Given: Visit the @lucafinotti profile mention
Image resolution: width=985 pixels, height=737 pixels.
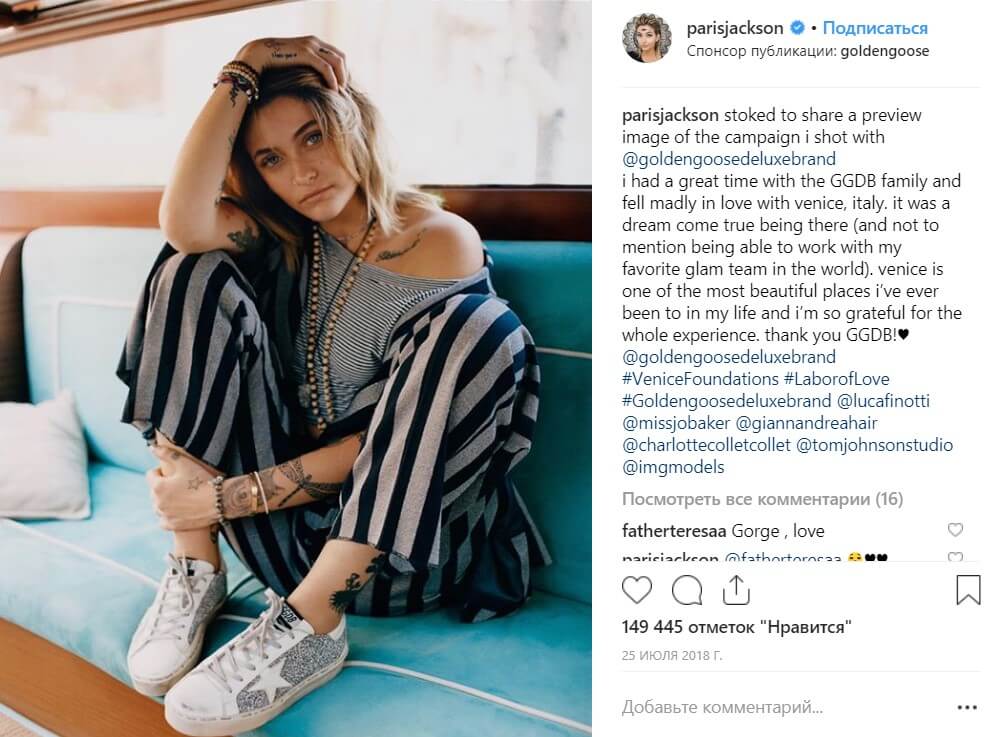Looking at the screenshot, I should [x=883, y=401].
